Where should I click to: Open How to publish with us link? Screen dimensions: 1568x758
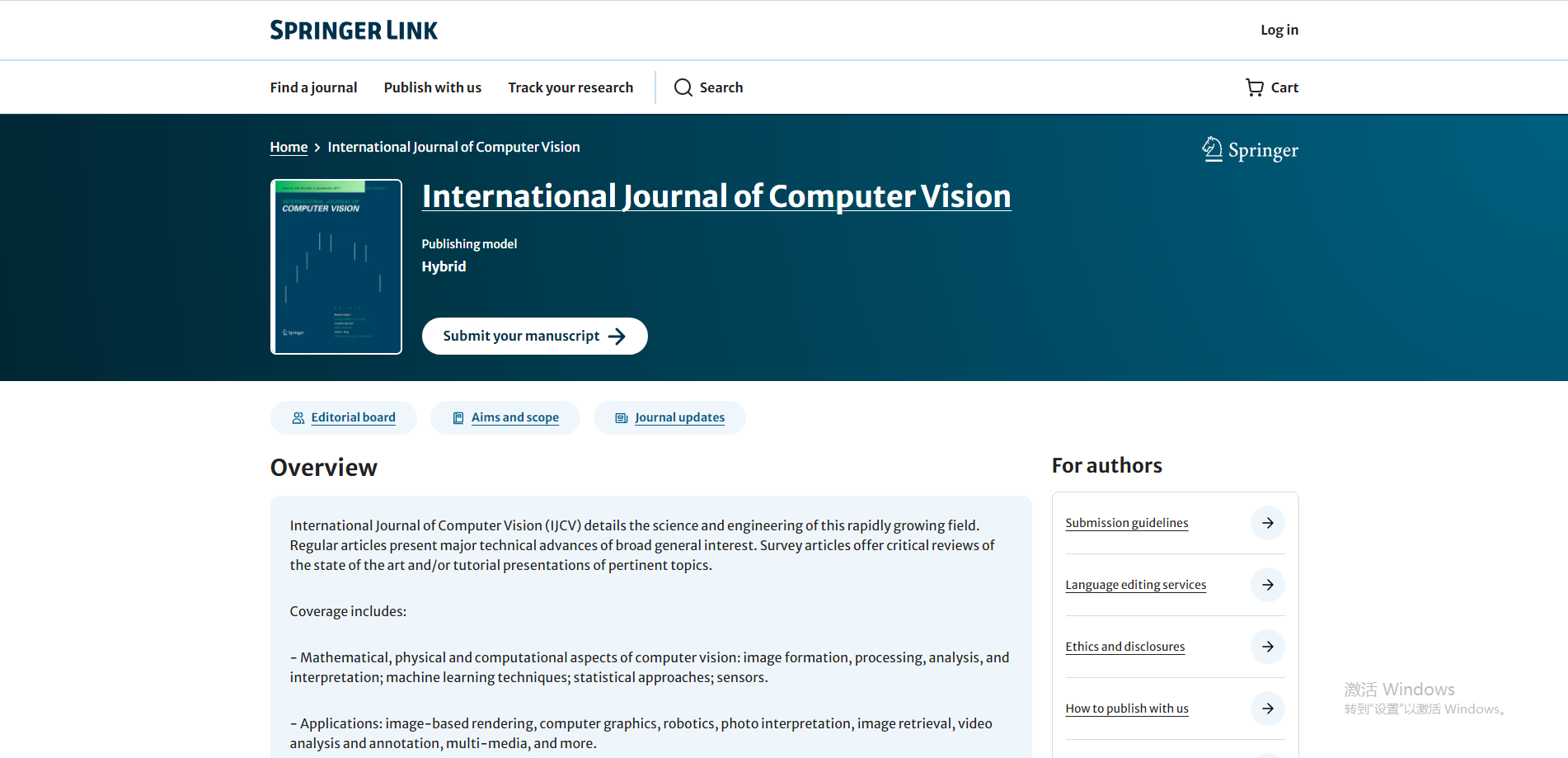click(x=1127, y=709)
